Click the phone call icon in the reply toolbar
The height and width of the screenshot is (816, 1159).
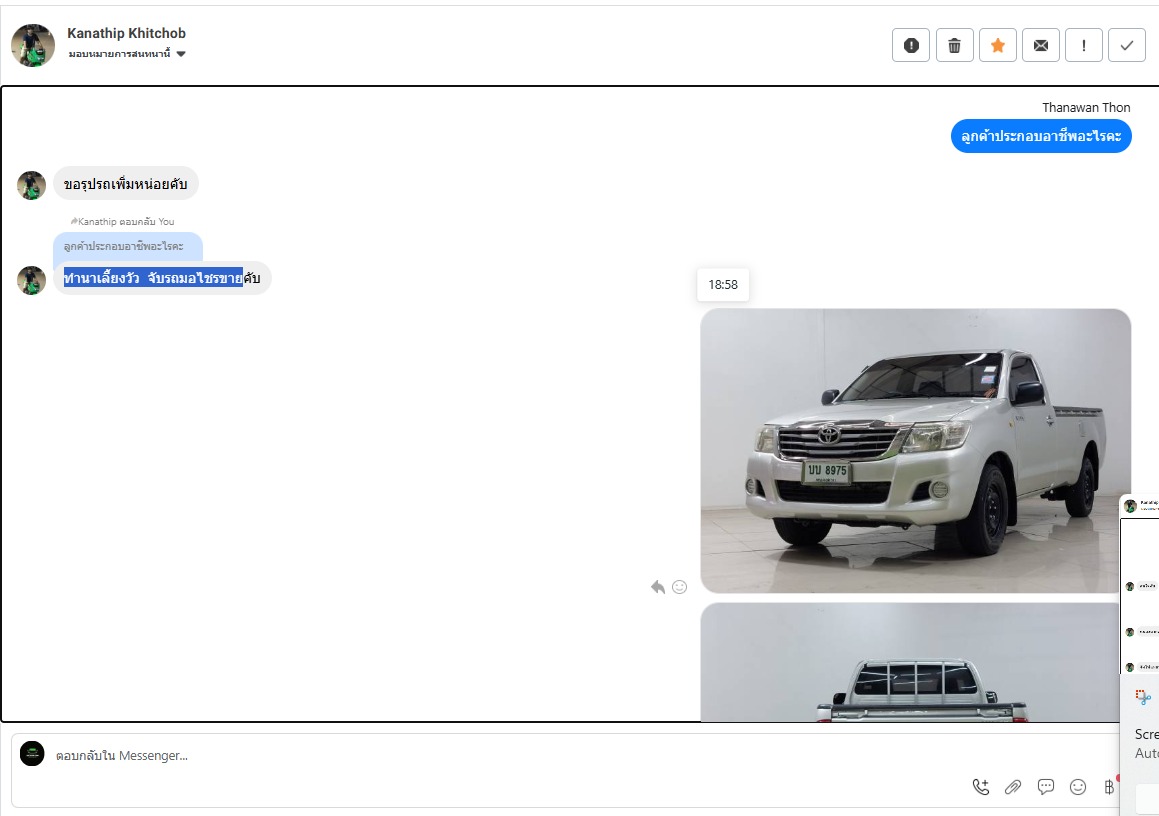tap(981, 787)
